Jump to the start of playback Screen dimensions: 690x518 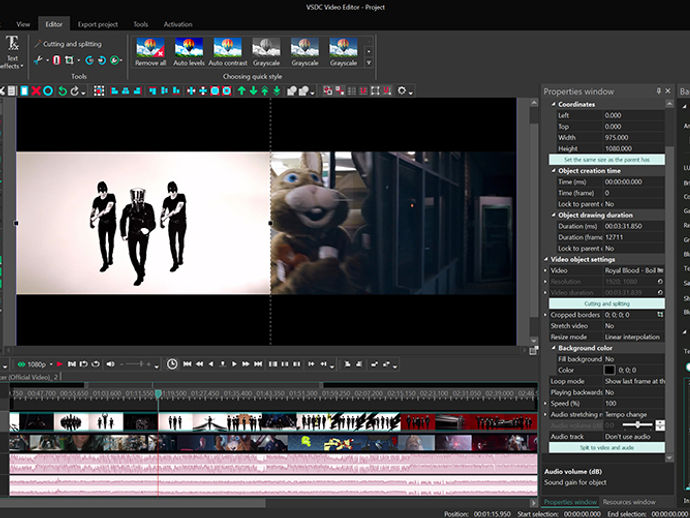tap(187, 364)
